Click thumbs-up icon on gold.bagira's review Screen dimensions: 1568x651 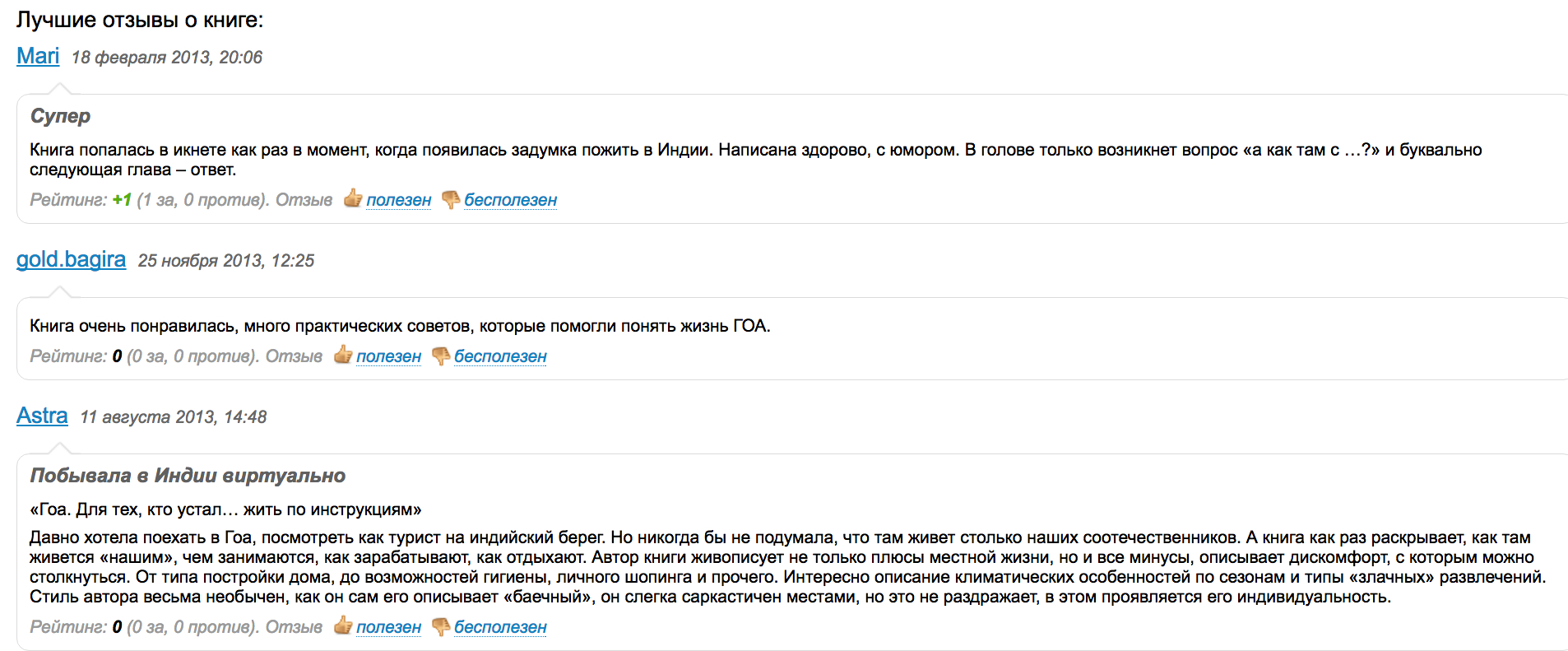coord(343,356)
